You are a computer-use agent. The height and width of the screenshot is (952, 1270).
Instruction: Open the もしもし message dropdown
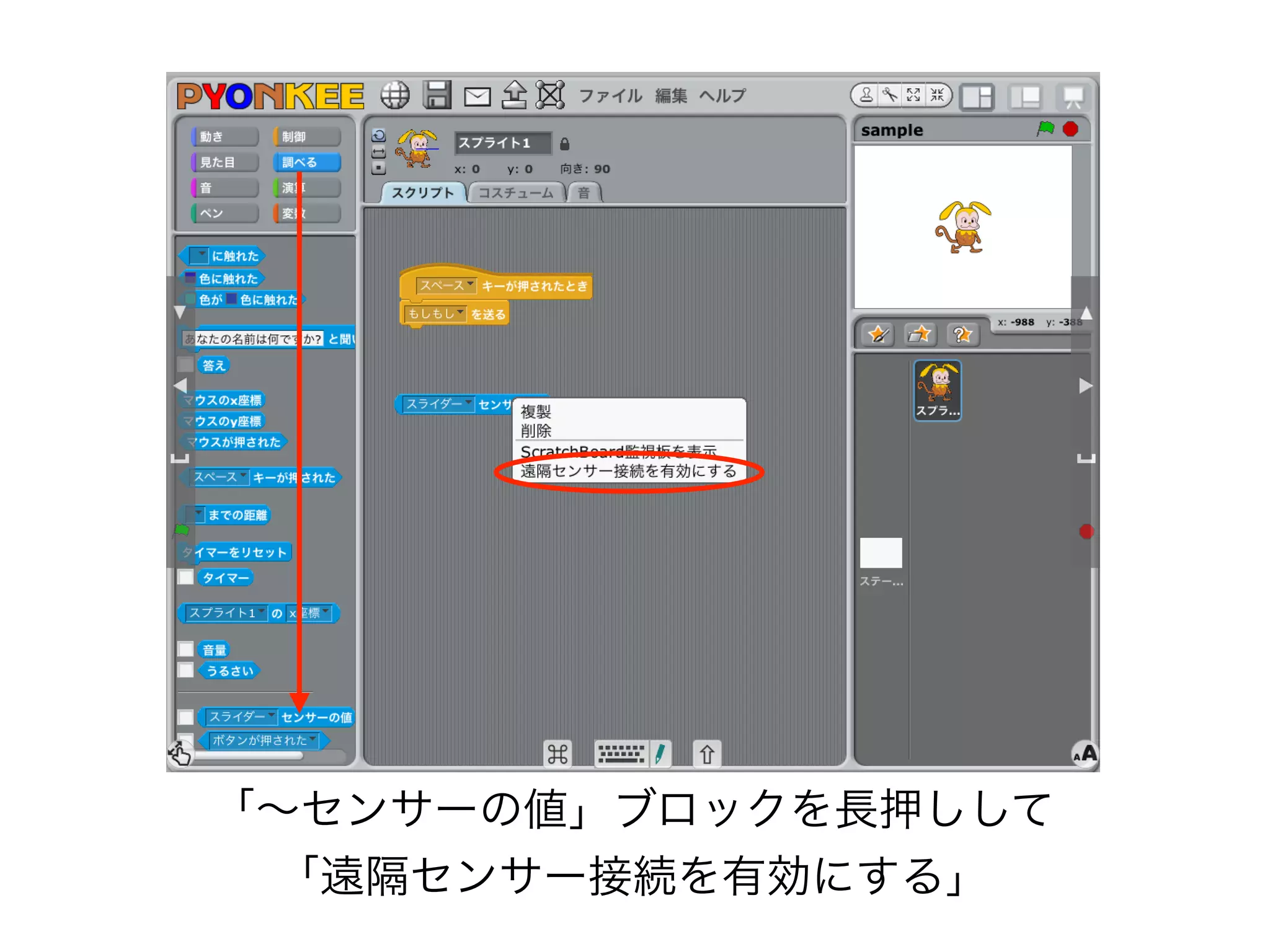pos(460,313)
